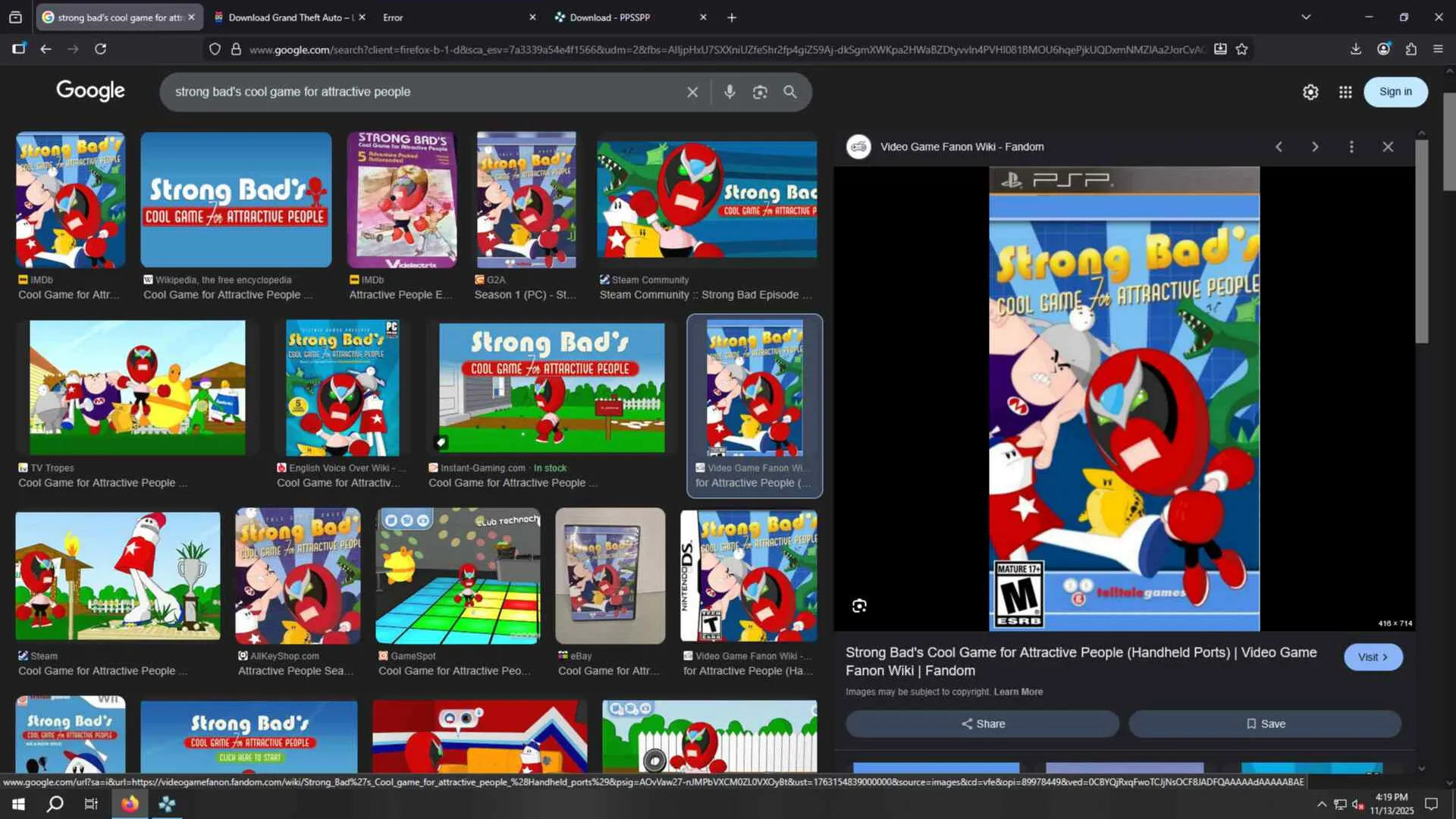Open preview panel three-dot more options
Screen dimensions: 1456x819
point(1351,147)
